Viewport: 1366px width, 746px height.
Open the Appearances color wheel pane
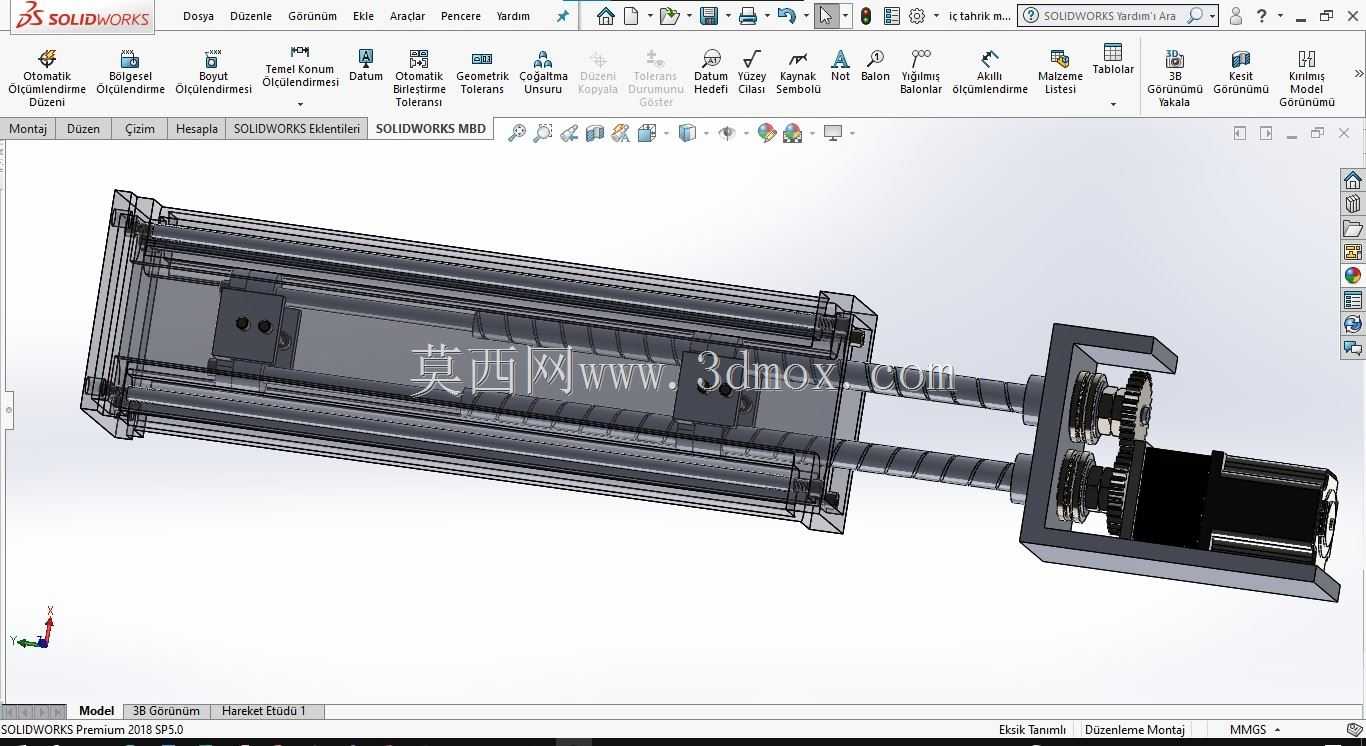(1353, 276)
